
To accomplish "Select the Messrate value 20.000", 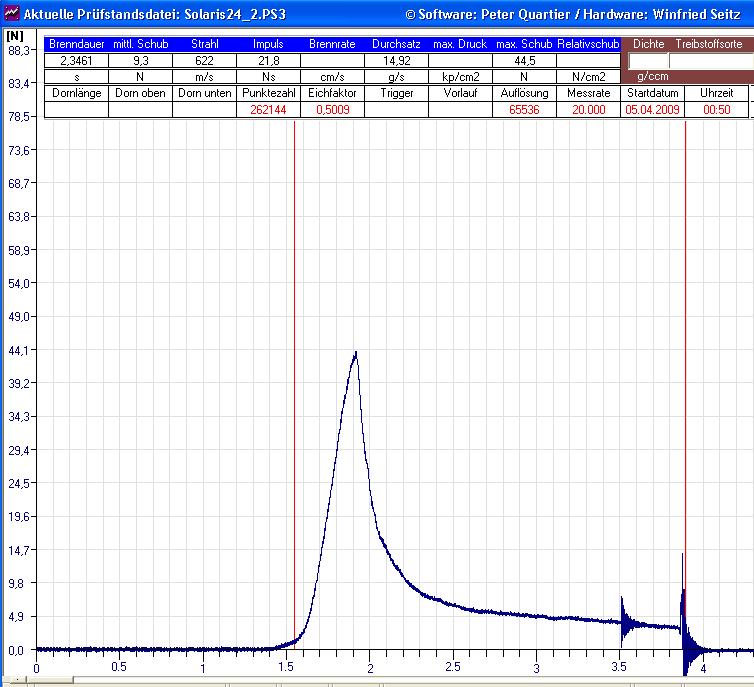I will [588, 110].
